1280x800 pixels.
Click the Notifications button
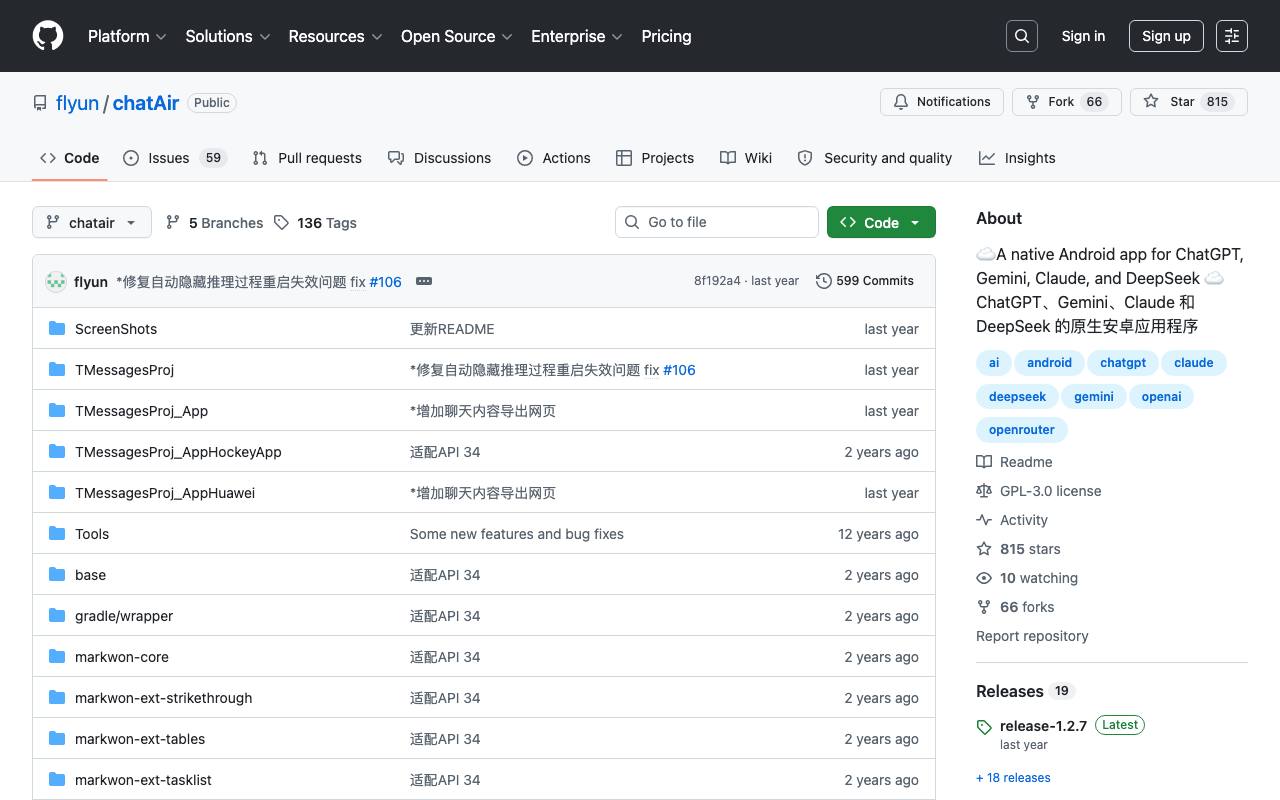942,102
